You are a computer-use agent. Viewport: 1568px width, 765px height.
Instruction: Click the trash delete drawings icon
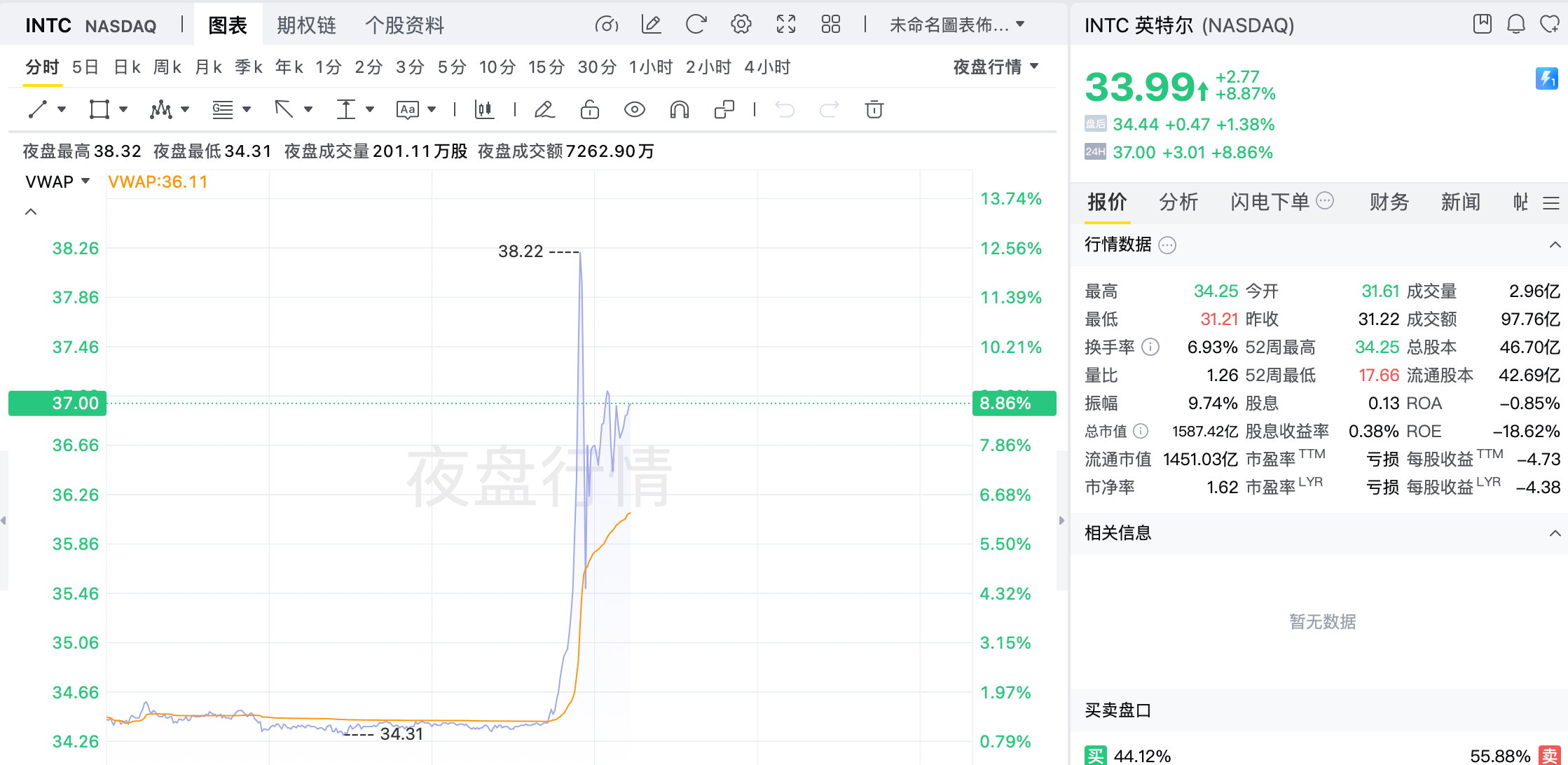(x=874, y=109)
